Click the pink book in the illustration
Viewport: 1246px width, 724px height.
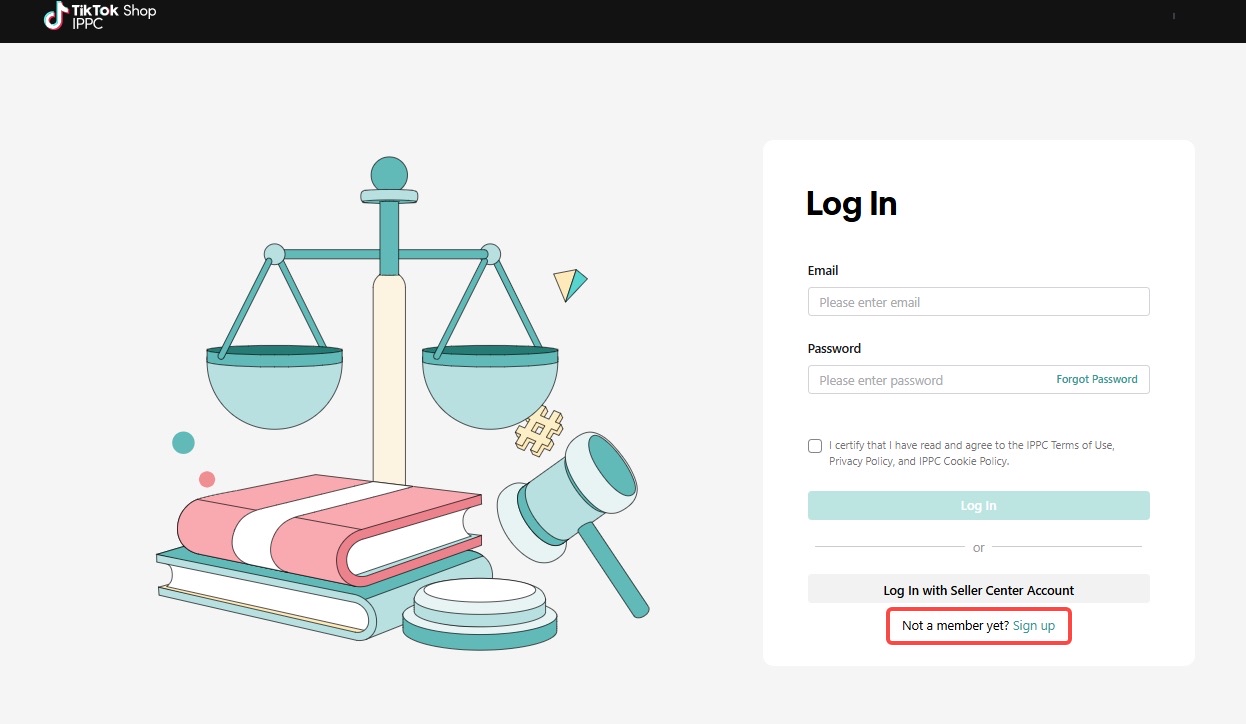[330, 527]
